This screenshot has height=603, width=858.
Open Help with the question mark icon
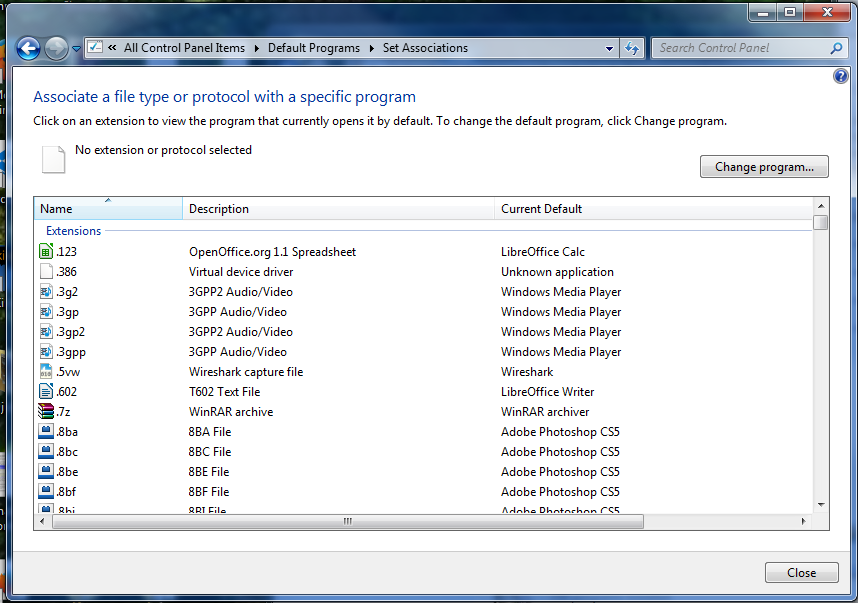coord(840,76)
